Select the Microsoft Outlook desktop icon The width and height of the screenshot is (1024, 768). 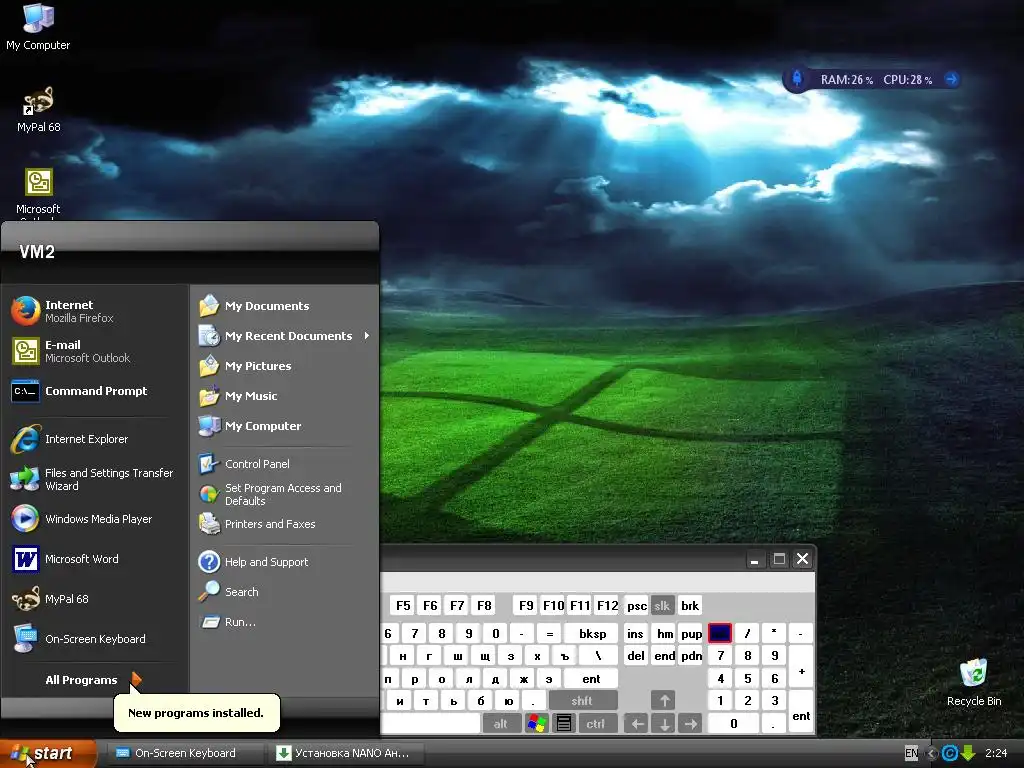[x=38, y=192]
